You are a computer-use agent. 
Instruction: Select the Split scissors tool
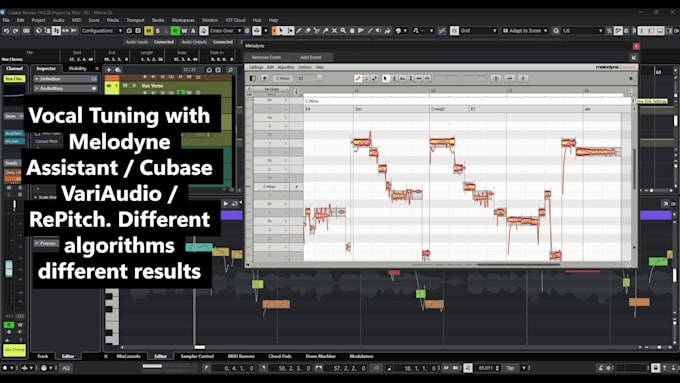(317, 31)
